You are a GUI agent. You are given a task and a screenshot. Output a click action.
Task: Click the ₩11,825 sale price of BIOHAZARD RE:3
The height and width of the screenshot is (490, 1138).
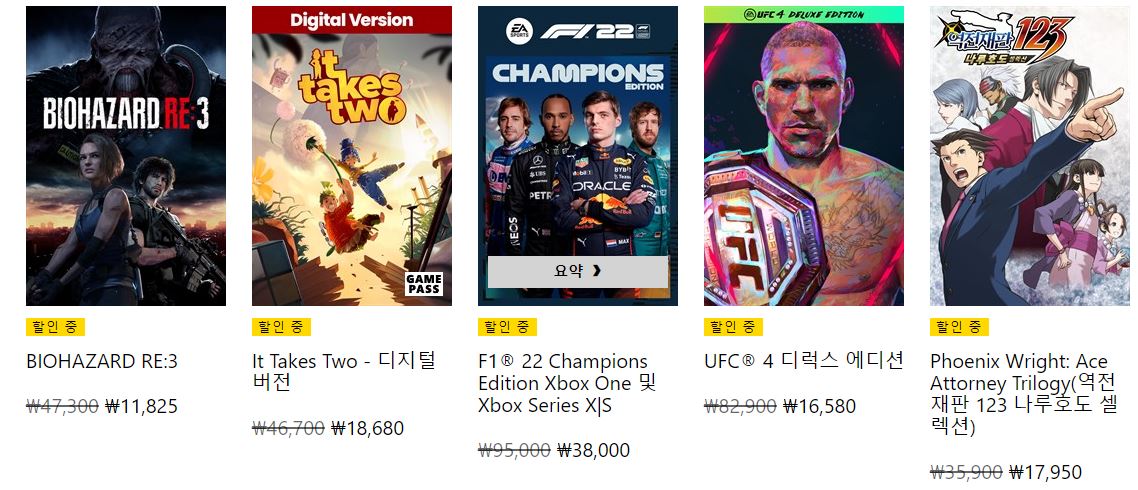142,407
